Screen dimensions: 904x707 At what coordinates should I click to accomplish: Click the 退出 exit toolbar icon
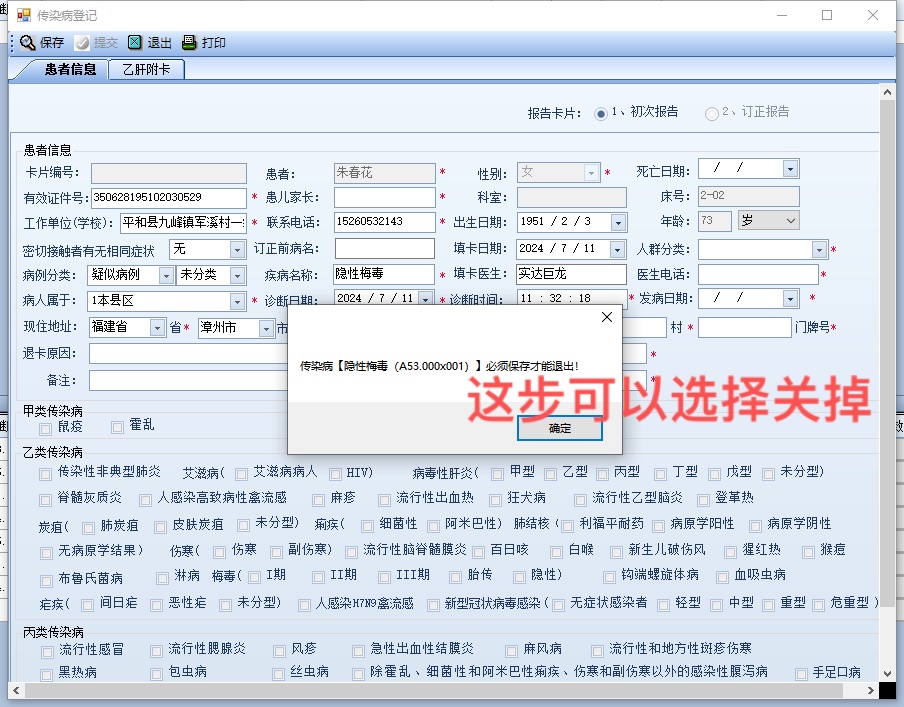click(x=135, y=42)
